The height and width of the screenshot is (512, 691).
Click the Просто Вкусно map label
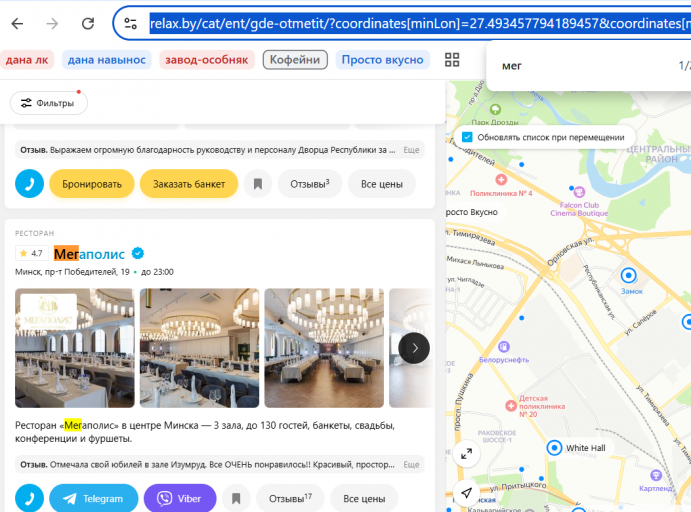[472, 212]
